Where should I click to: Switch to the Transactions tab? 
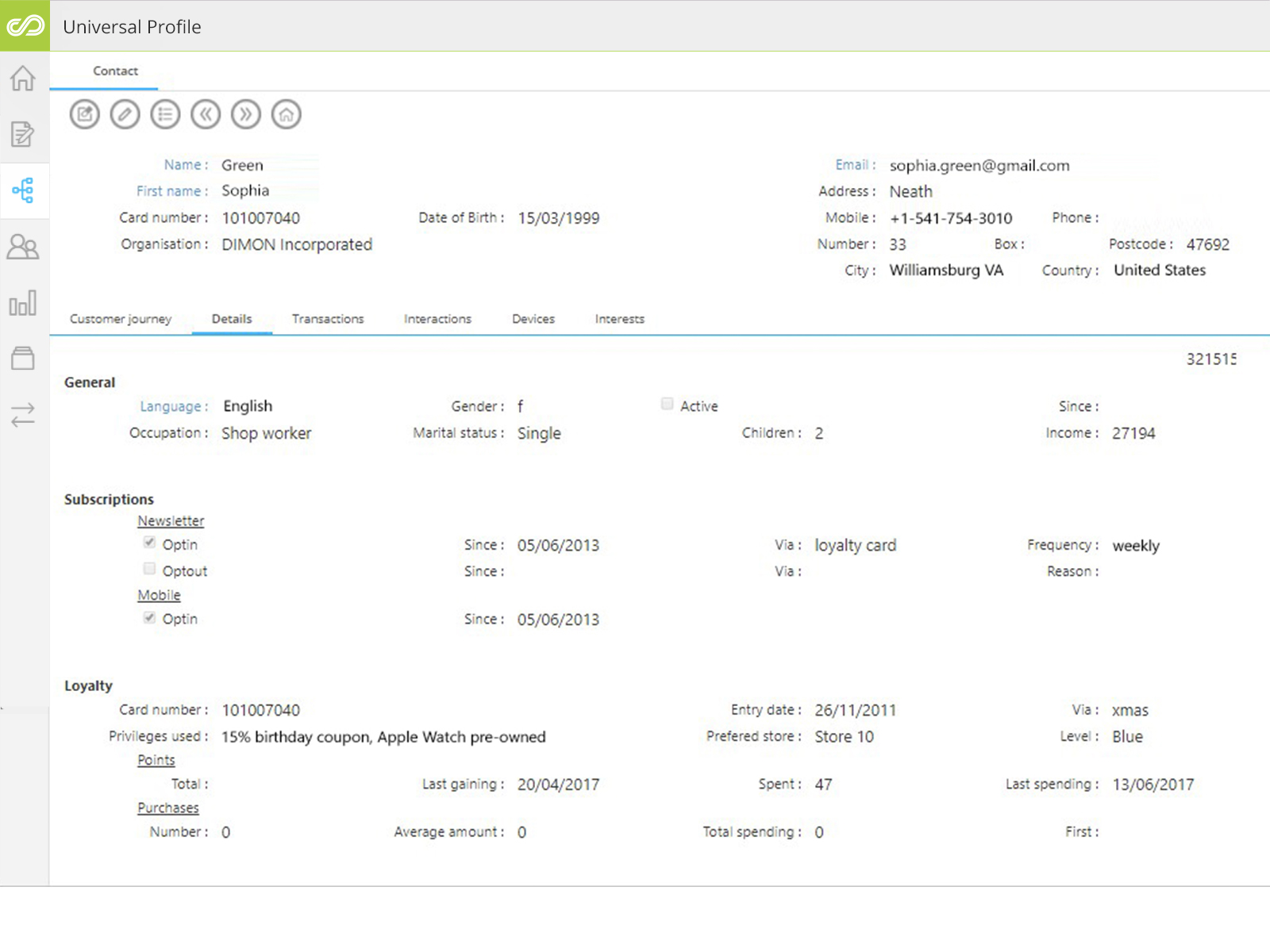coord(328,319)
